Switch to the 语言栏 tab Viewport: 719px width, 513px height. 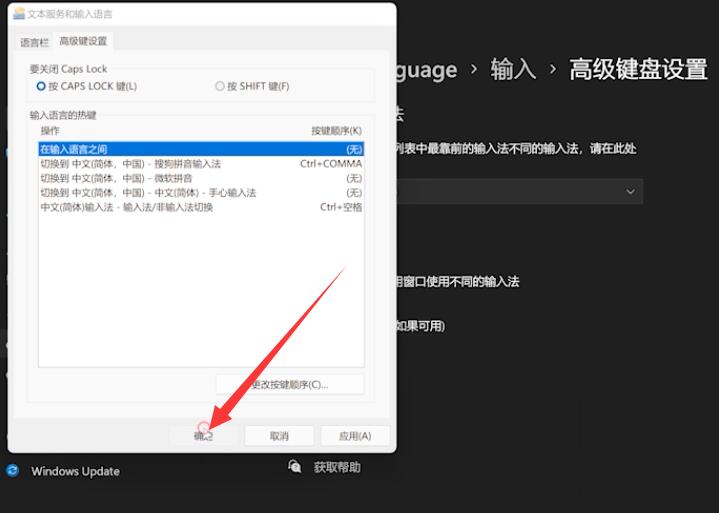tap(34, 43)
